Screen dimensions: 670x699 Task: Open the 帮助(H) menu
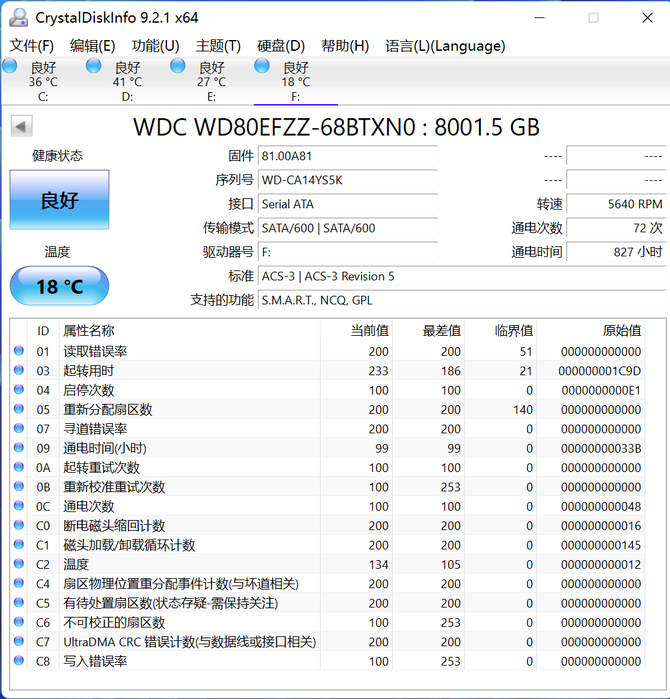pyautogui.click(x=345, y=45)
